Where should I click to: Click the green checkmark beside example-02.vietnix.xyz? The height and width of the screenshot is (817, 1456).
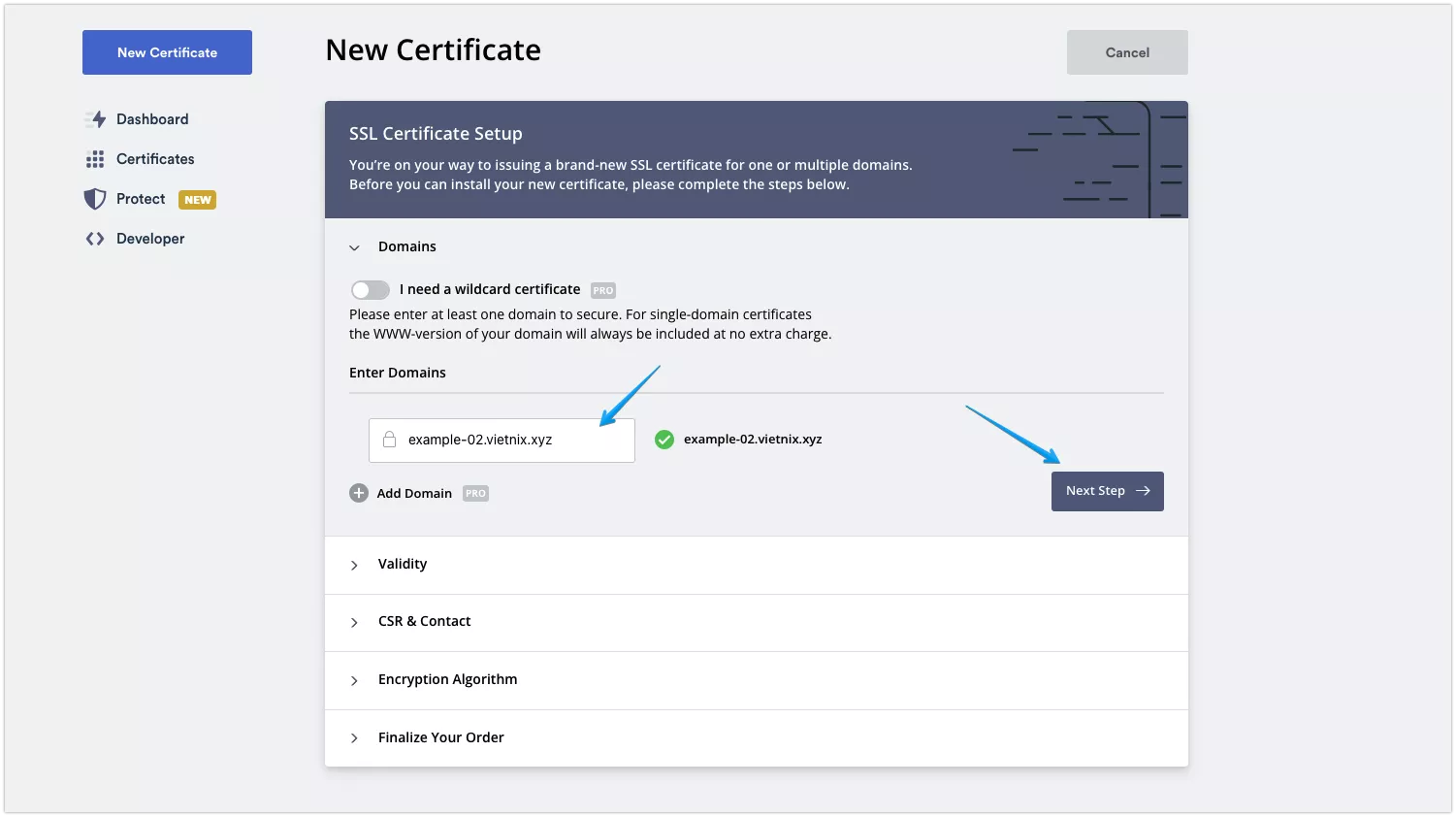coord(663,439)
